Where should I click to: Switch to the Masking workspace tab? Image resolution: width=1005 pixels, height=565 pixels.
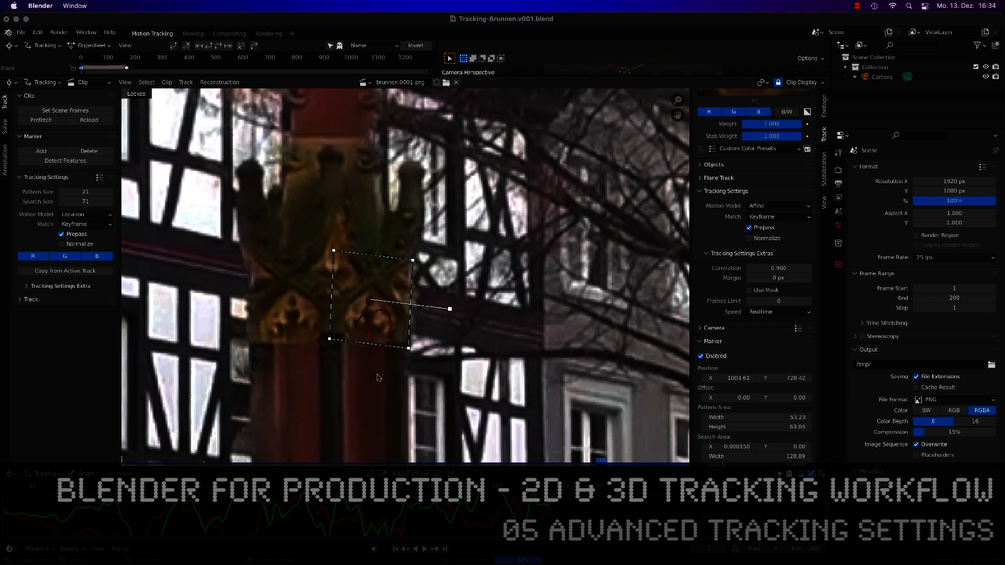tap(193, 34)
